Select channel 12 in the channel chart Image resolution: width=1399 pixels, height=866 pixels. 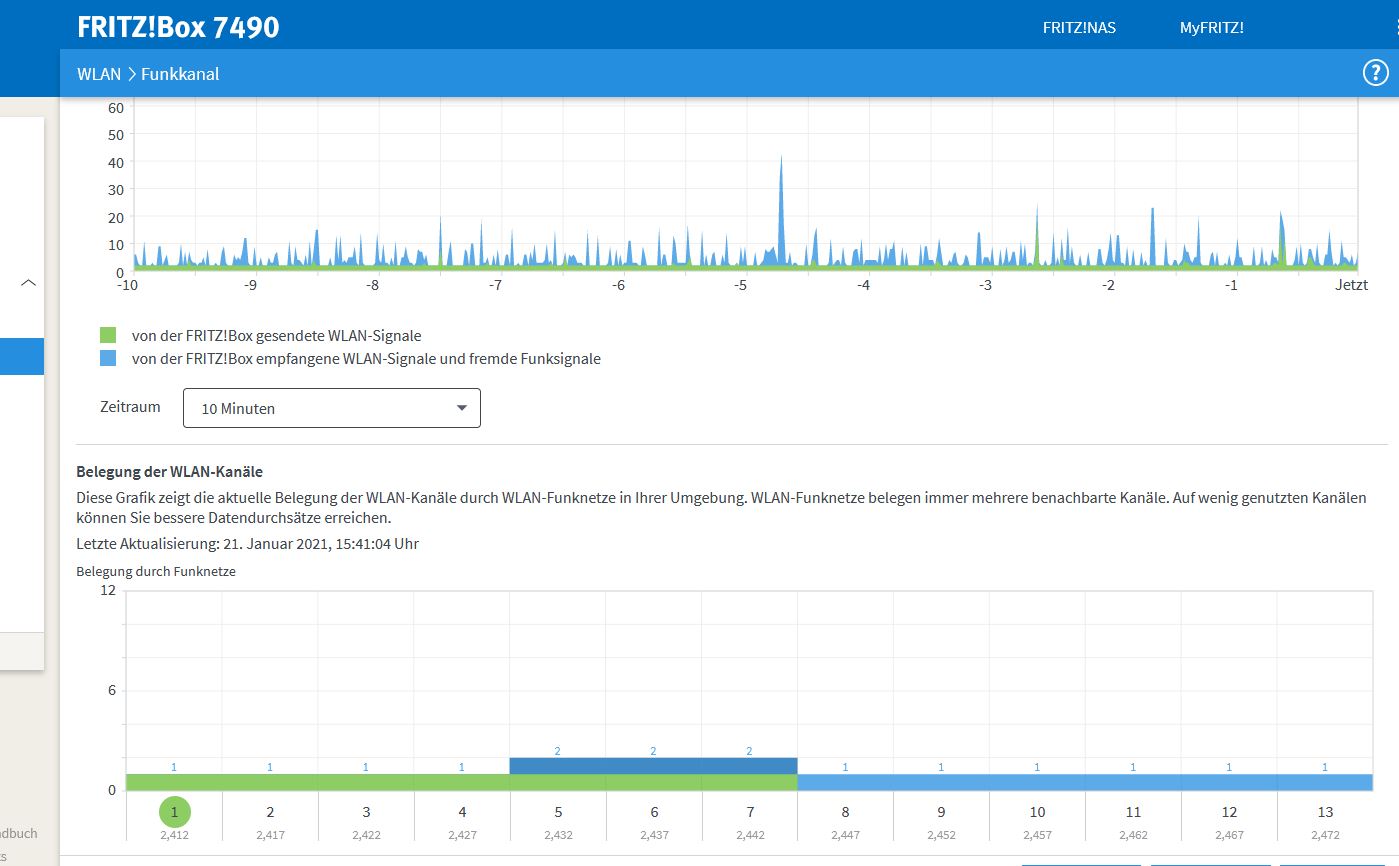[1229, 812]
